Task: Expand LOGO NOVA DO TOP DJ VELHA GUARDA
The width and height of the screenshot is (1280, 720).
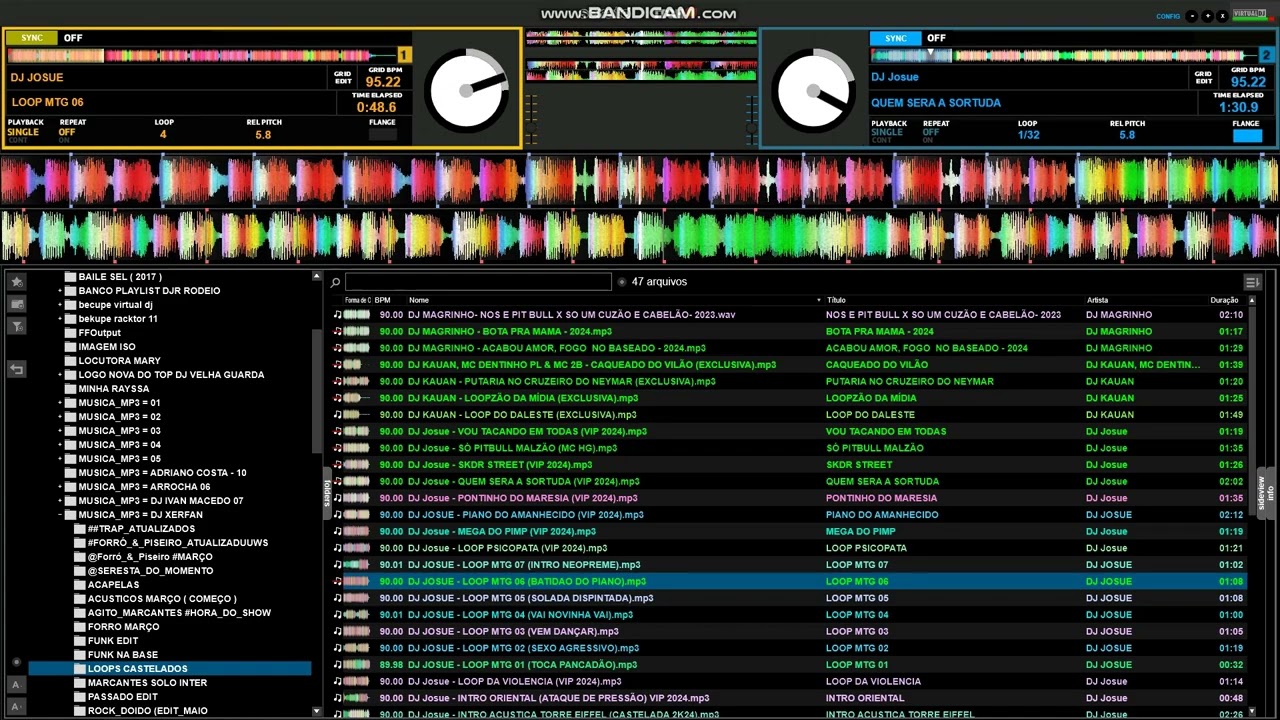Action: [60, 375]
